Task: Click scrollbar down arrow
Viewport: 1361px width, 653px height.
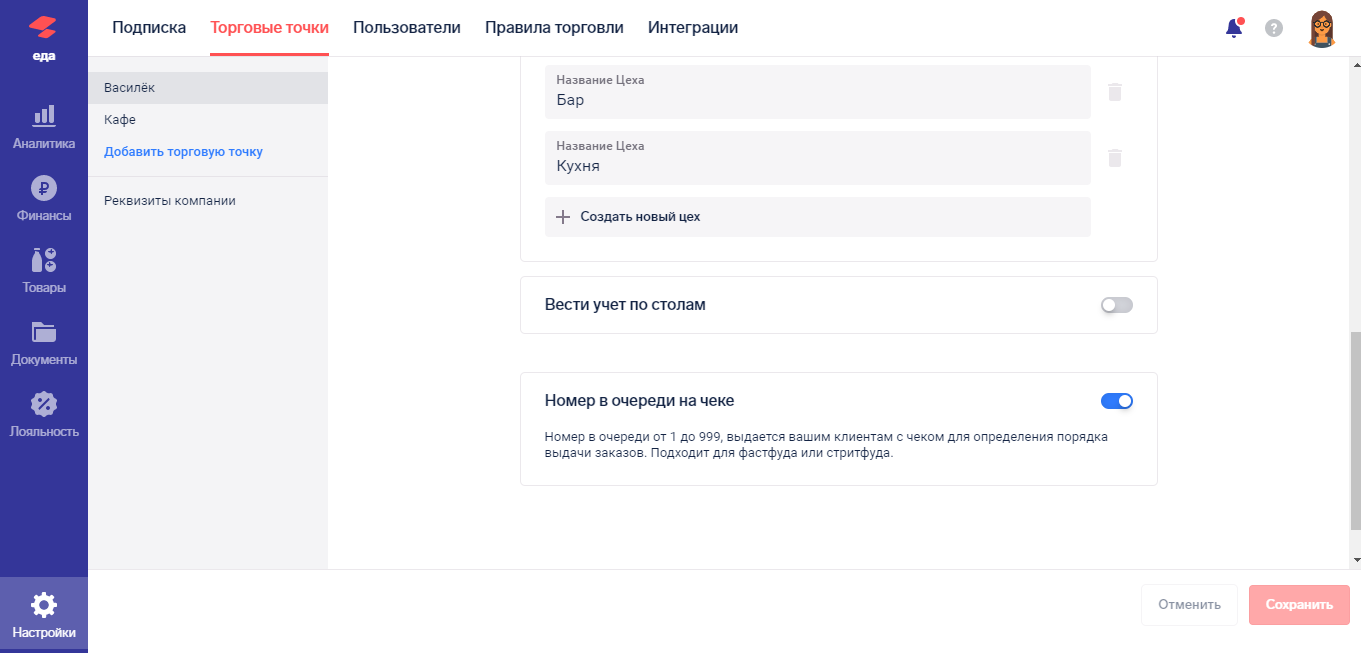Action: [x=1356, y=560]
